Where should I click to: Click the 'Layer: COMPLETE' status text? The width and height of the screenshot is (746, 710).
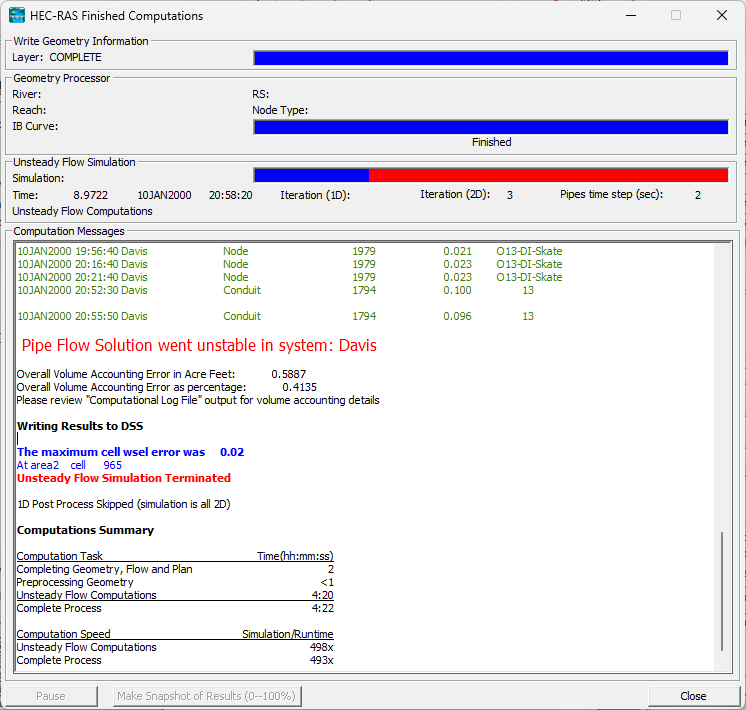pos(57,57)
